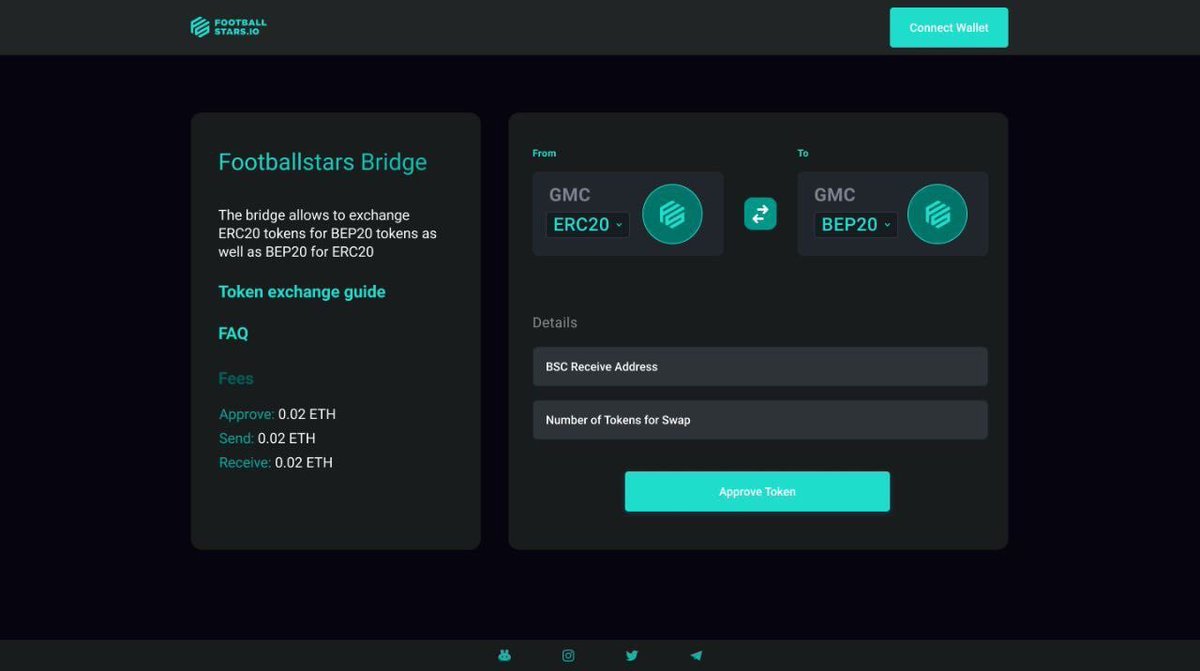Click the Details label above the address field
The image size is (1200, 671).
tap(555, 323)
